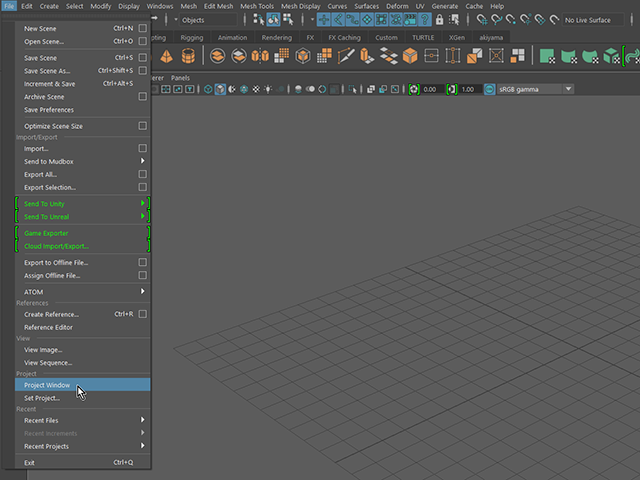Open Save Scene As option box

coord(142,71)
